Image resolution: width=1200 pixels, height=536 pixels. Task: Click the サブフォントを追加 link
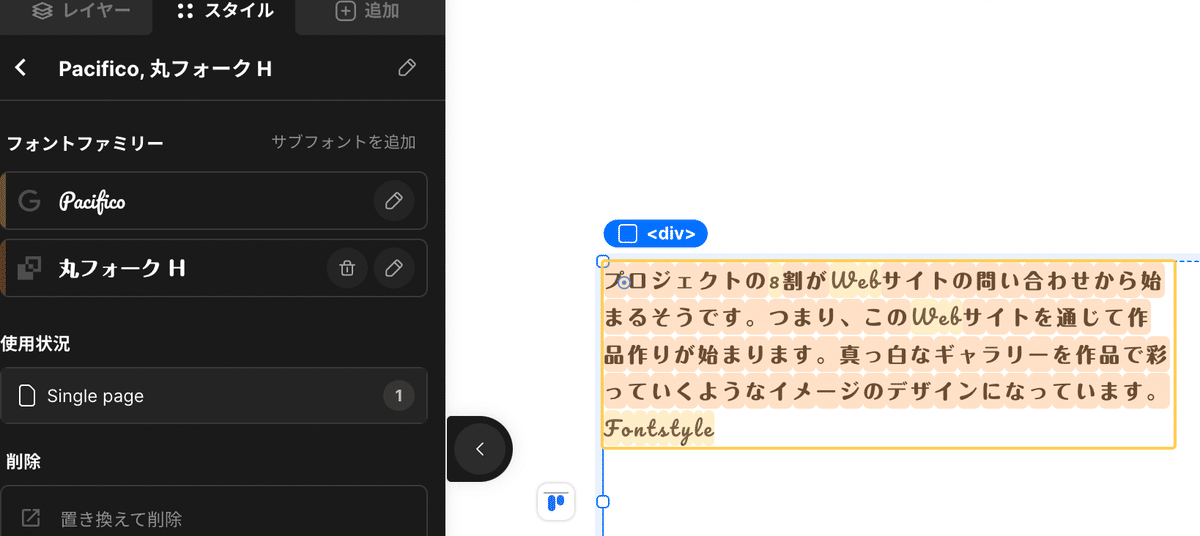click(343, 142)
